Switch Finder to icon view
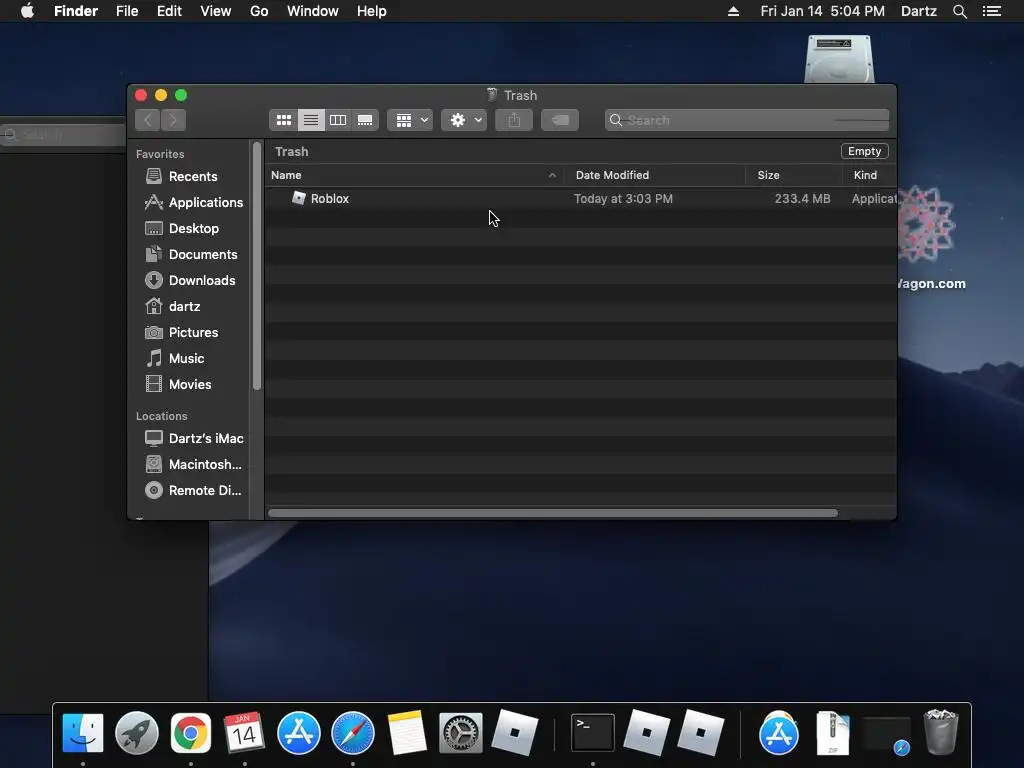This screenshot has width=1024, height=768. [x=283, y=120]
